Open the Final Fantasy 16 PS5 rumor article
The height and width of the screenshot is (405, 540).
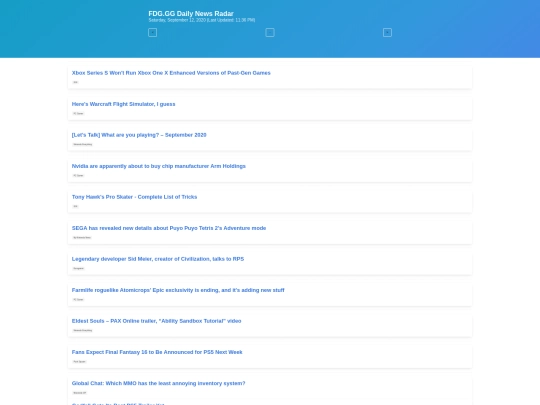click(x=157, y=352)
